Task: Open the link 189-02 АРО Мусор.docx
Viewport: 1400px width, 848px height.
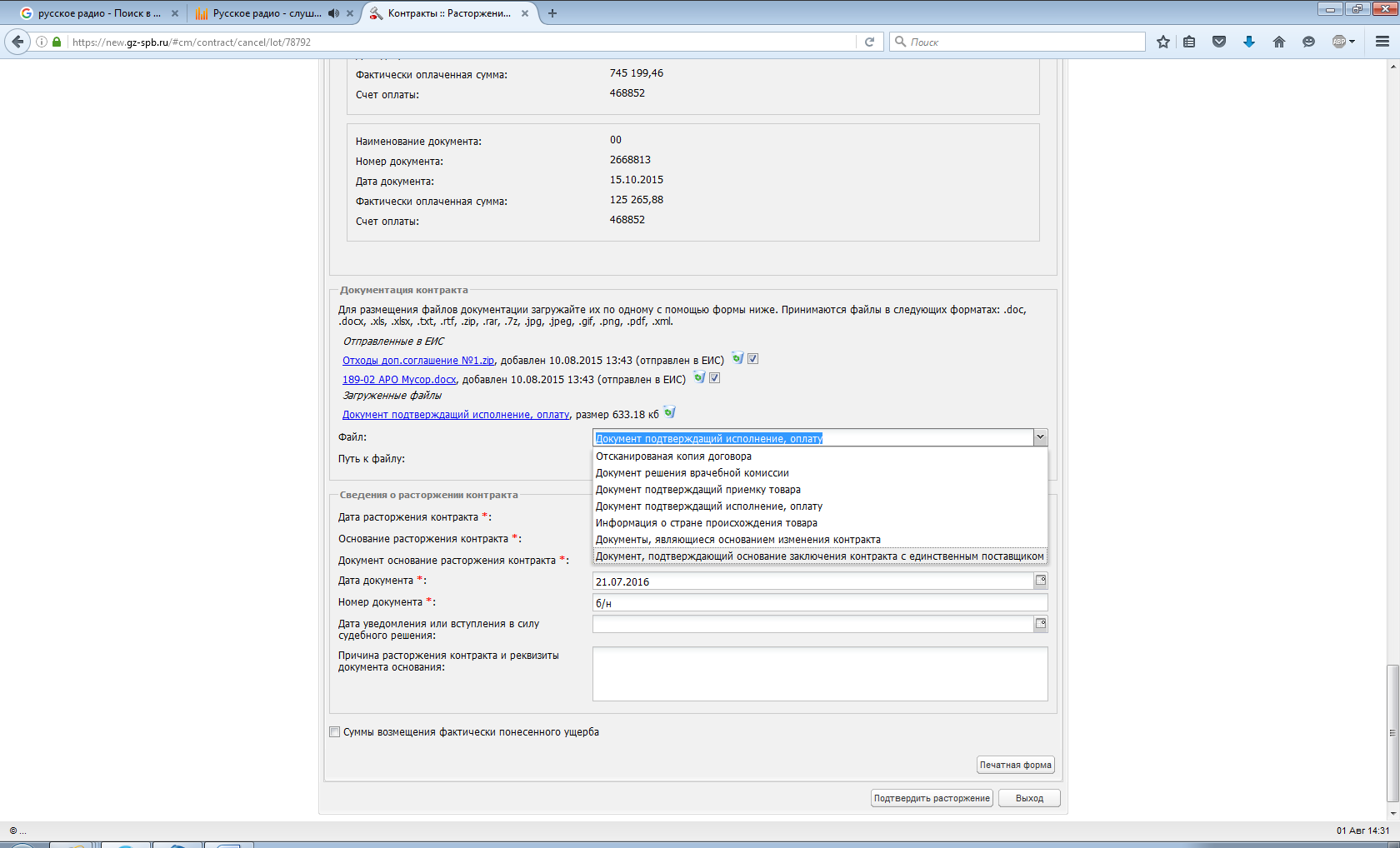Action: [x=399, y=380]
